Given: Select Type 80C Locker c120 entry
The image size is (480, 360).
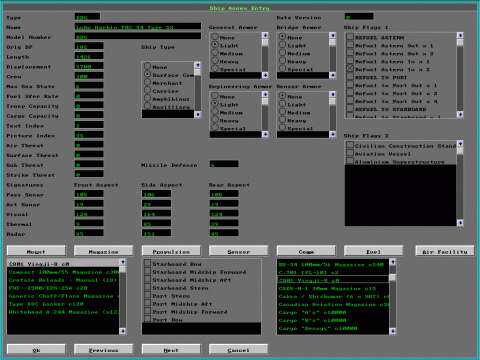Looking at the screenshot, I should pyautogui.click(x=63, y=304).
